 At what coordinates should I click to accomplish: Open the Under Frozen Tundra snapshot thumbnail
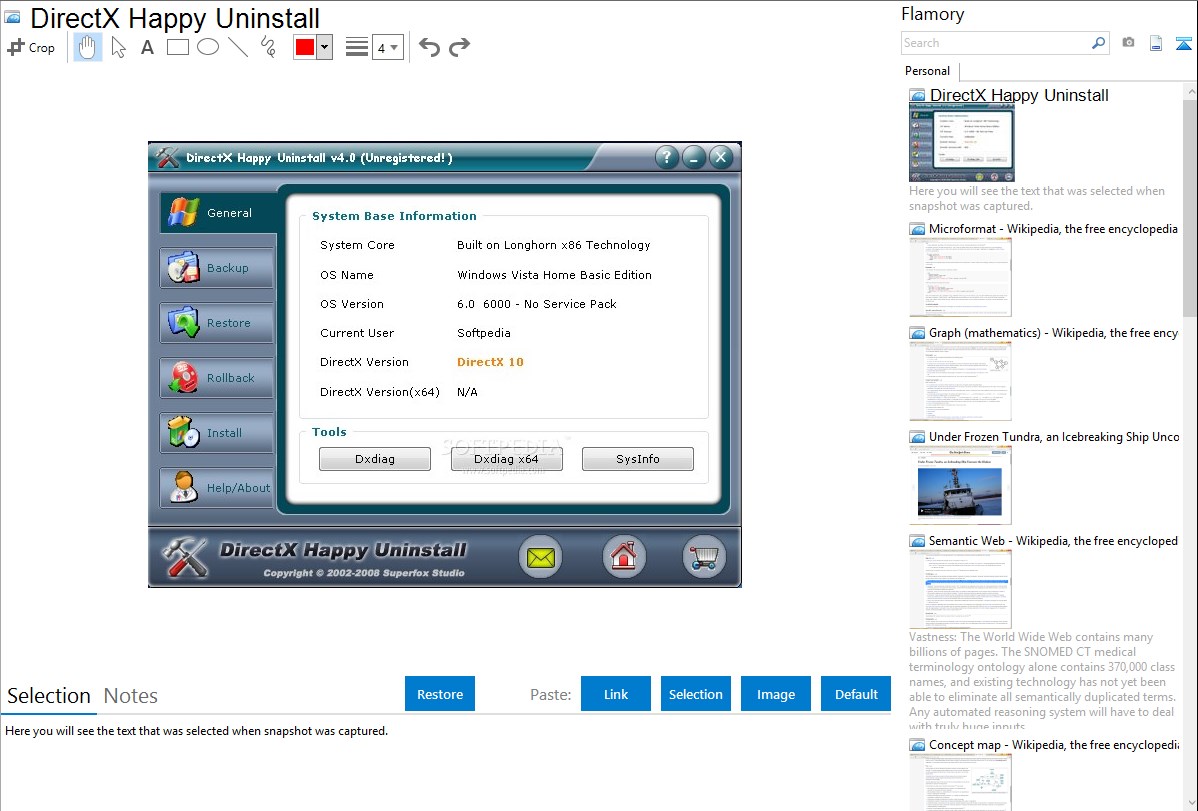tap(960, 485)
